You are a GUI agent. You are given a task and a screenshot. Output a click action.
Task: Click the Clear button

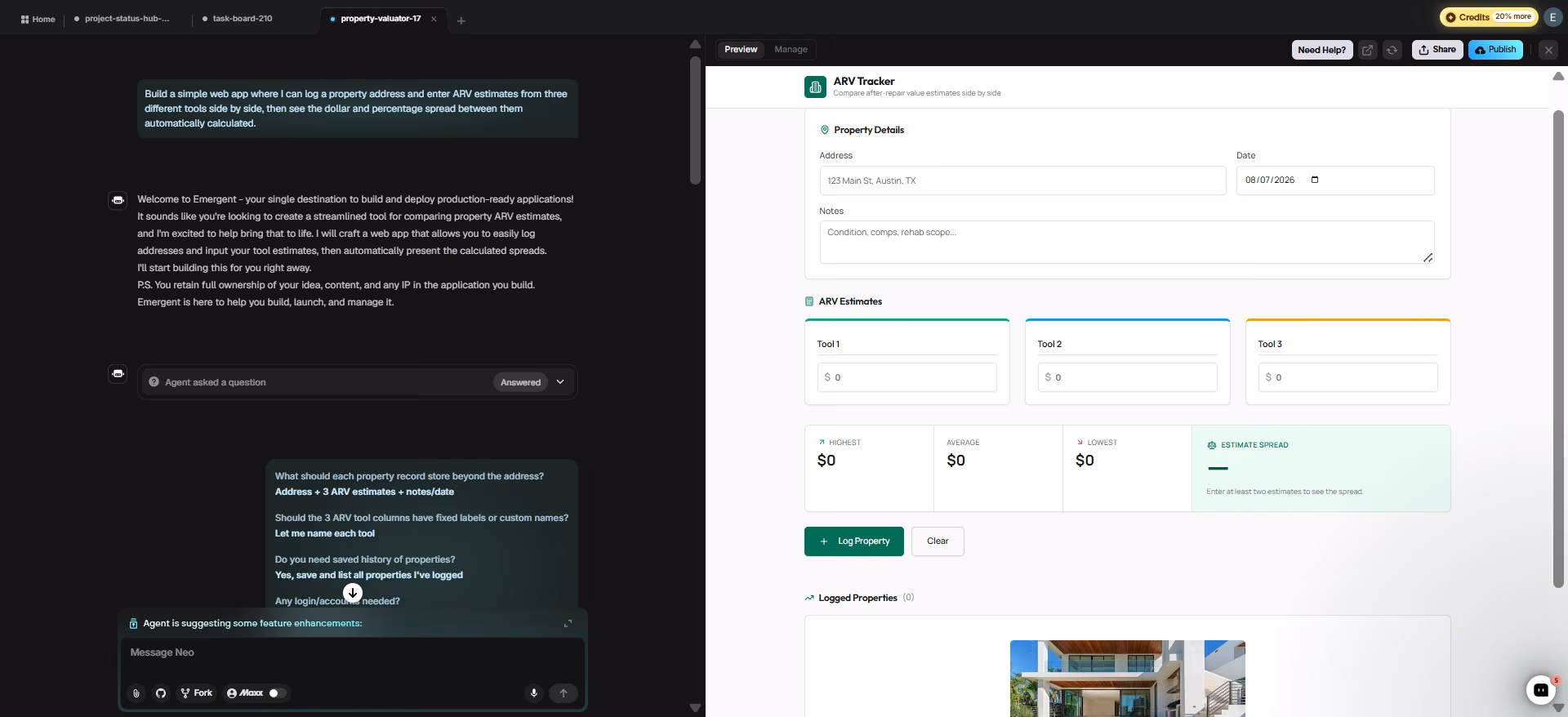[938, 541]
